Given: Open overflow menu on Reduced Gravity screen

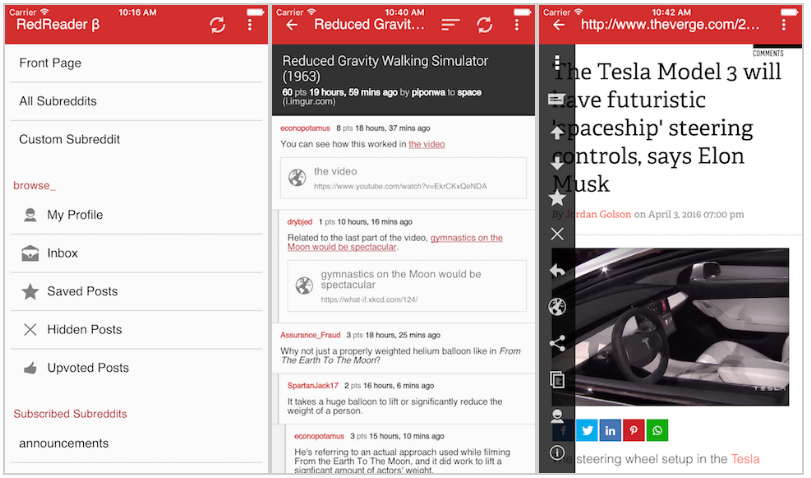Looking at the screenshot, I should click(517, 24).
